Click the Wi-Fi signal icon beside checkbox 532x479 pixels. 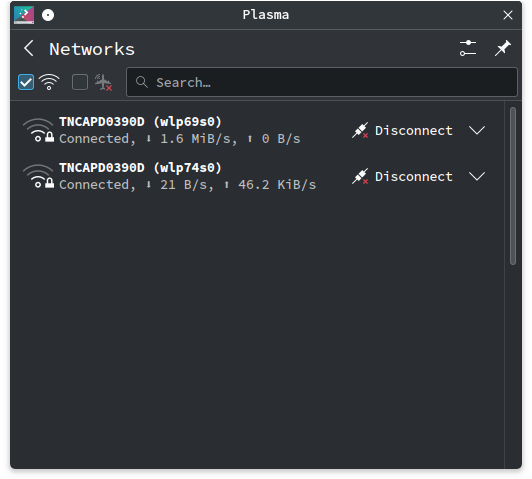click(x=49, y=82)
